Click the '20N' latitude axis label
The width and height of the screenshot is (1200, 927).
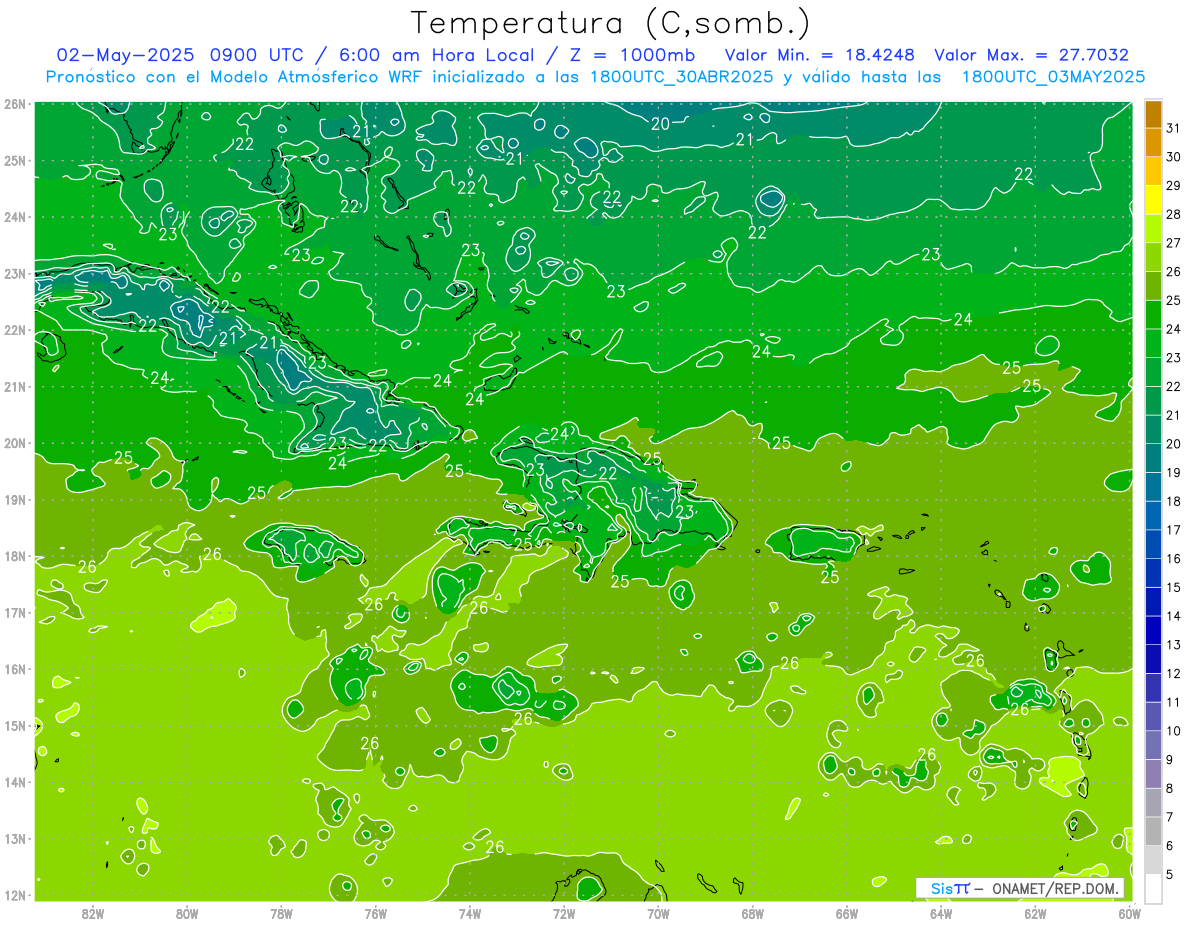coord(14,443)
